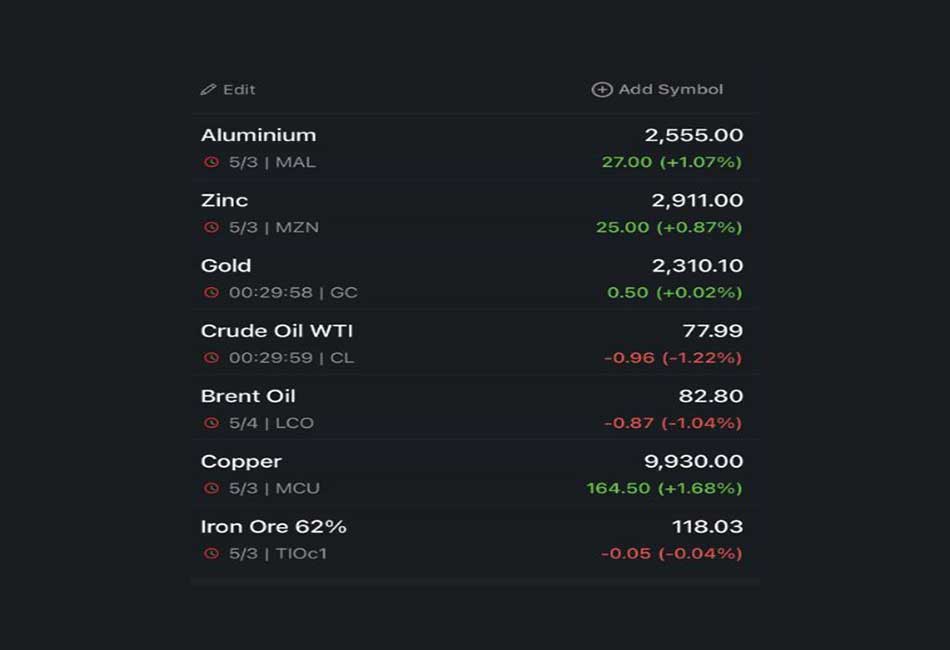
Task: Click the clock icon beside 00:29:58 | GC
Action: click(211, 293)
